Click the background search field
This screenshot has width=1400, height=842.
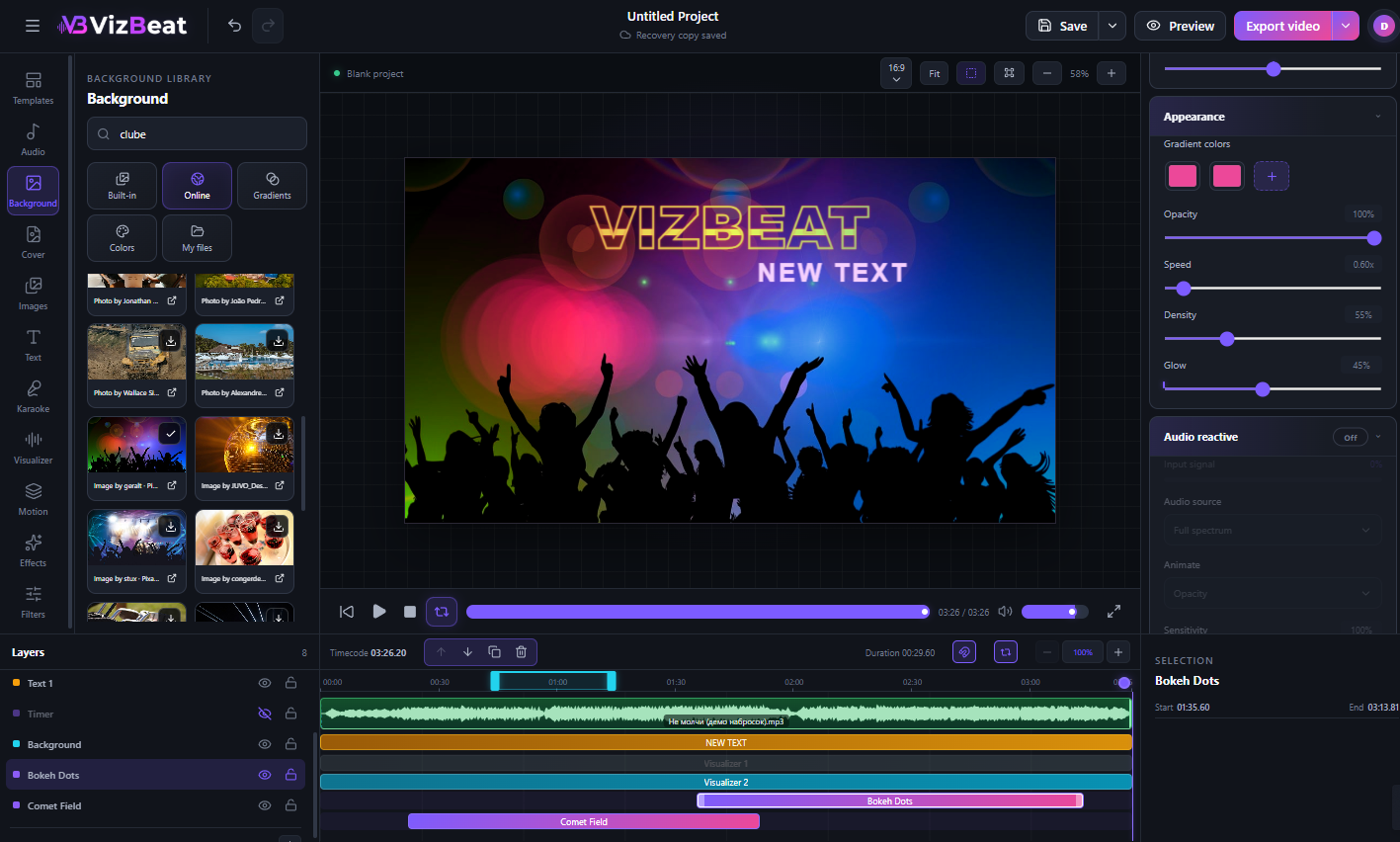click(x=197, y=133)
